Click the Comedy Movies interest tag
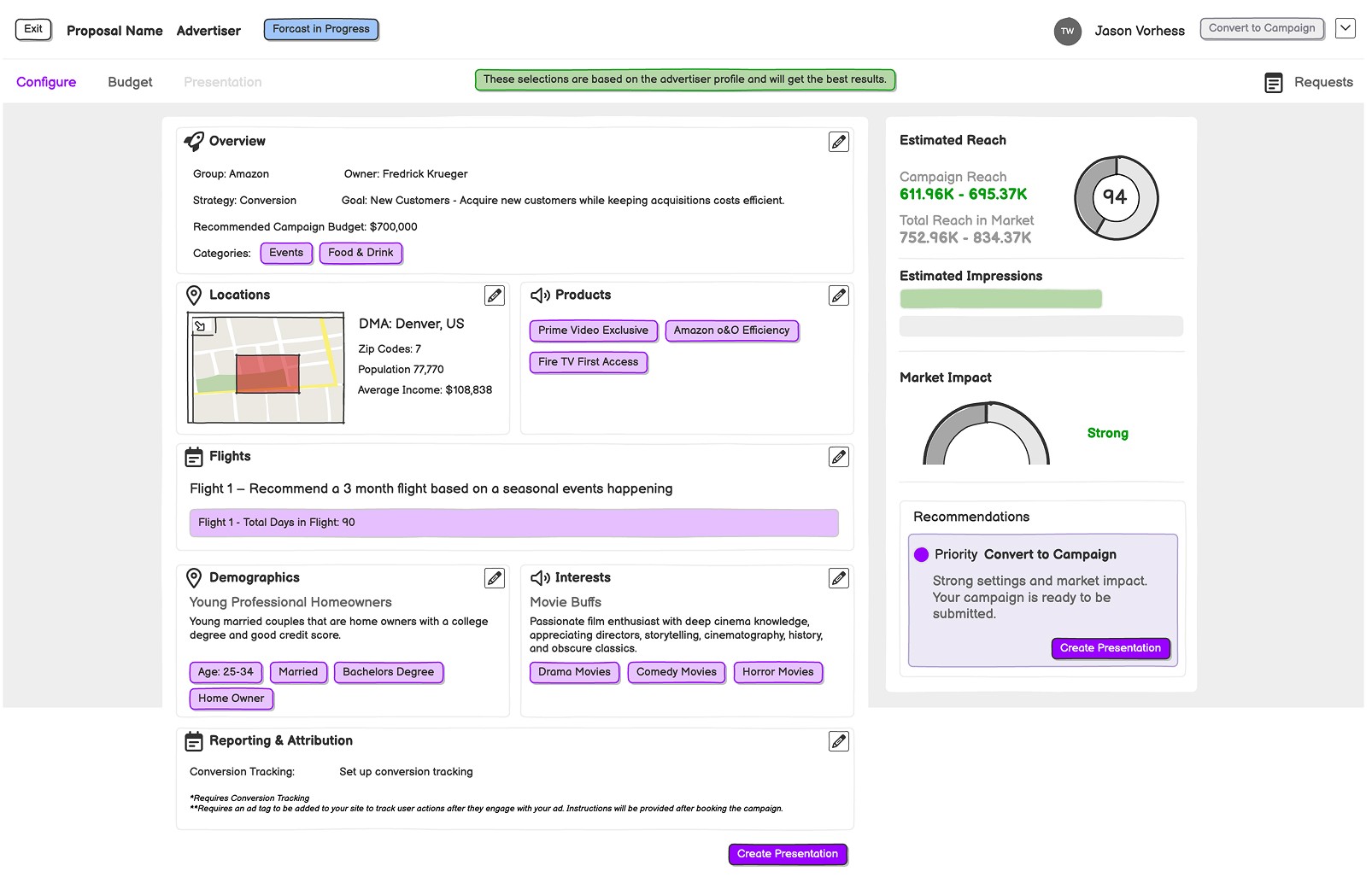Viewport: 1372px width, 883px height. pyautogui.click(x=676, y=672)
